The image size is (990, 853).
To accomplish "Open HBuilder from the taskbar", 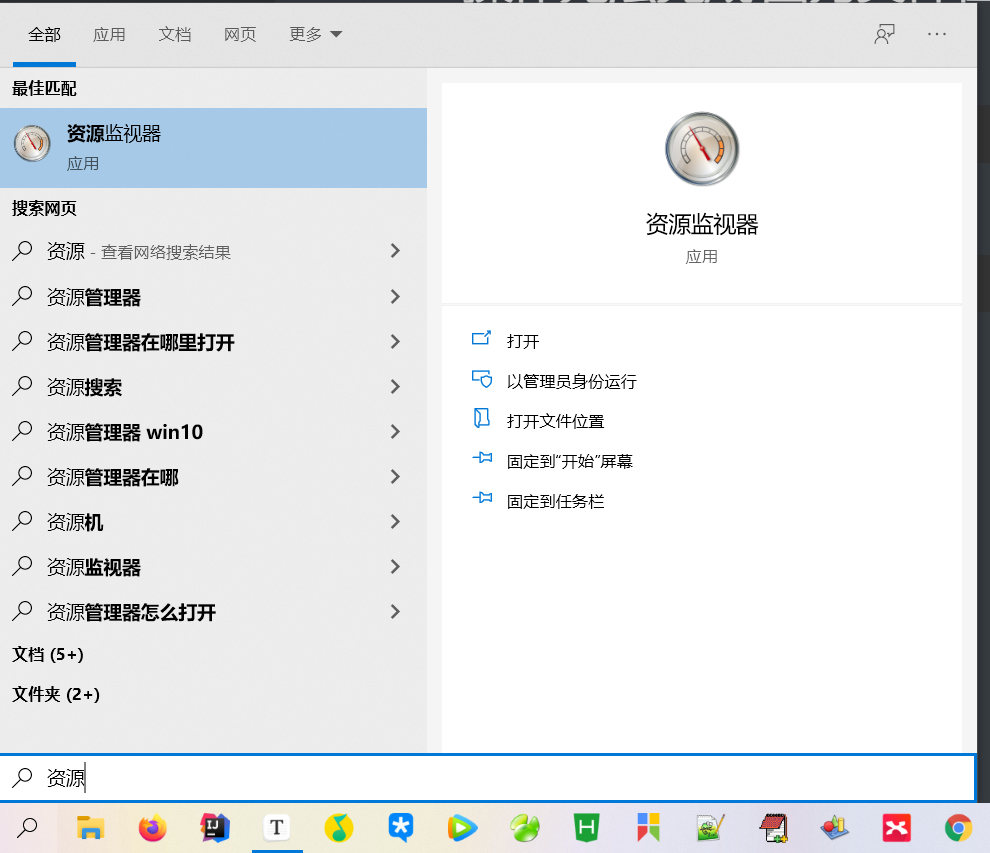I will tap(586, 827).
